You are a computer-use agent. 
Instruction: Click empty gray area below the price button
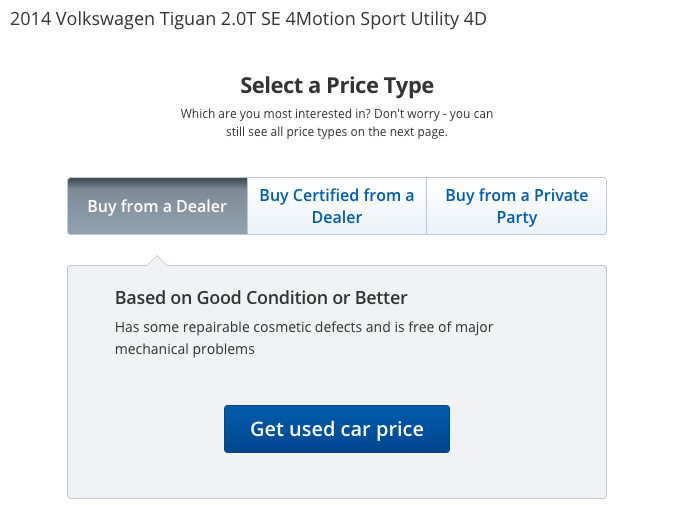[x=337, y=476]
